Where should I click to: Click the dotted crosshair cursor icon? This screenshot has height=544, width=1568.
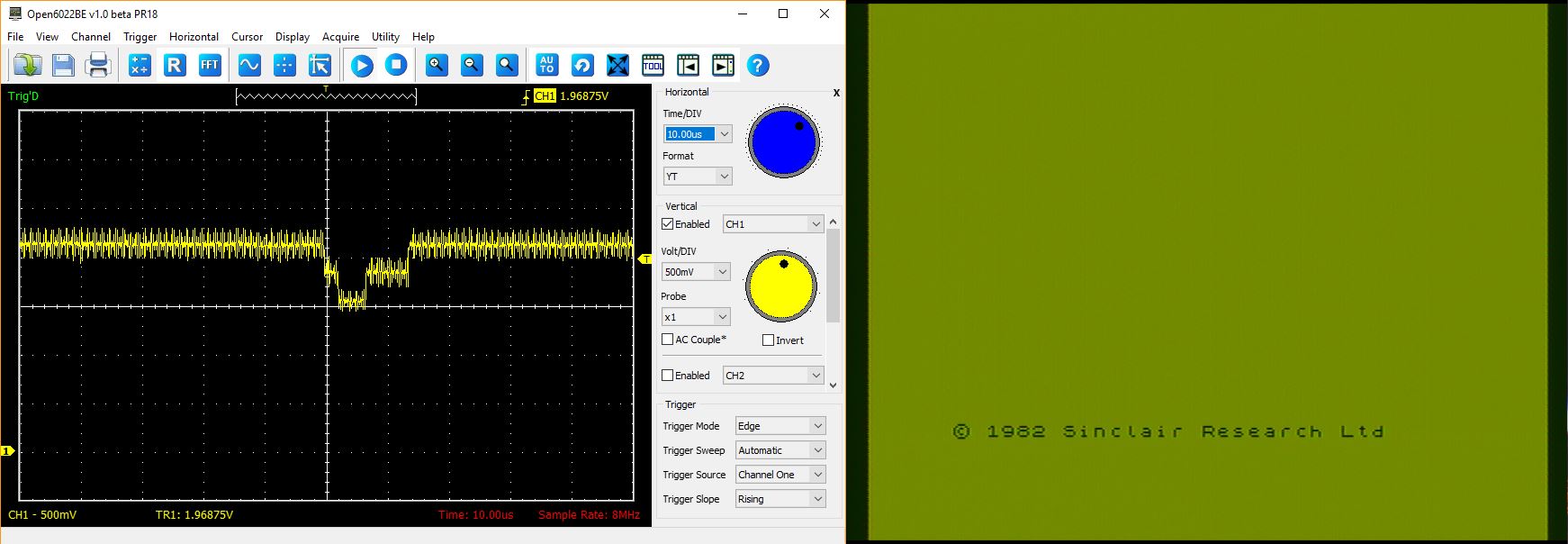(x=284, y=65)
